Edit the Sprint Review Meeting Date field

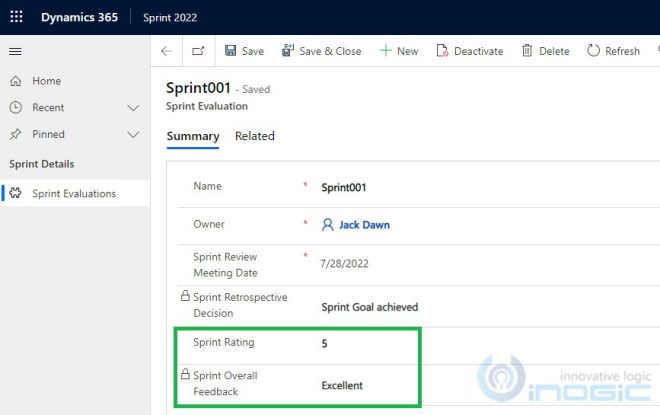click(x=400, y=264)
